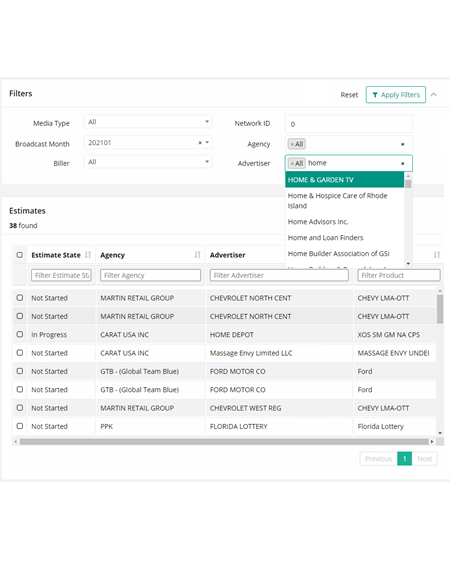Go to page 1
The image size is (450, 585).
point(404,459)
